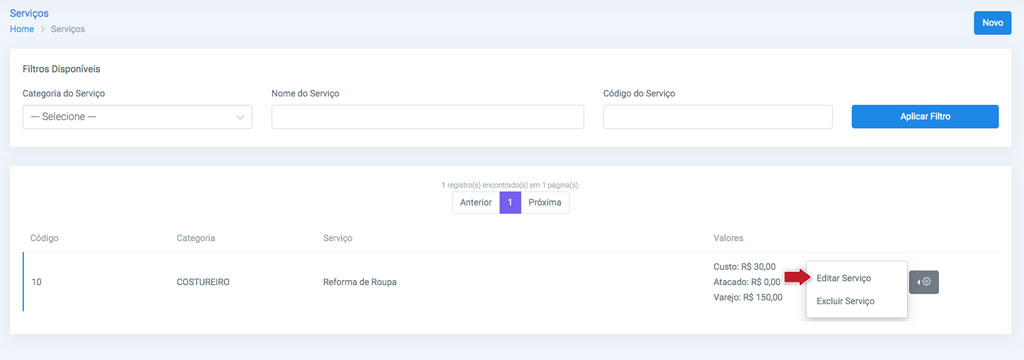Click the Novo button
Viewport: 1024px width, 360px height.
pyautogui.click(x=992, y=23)
